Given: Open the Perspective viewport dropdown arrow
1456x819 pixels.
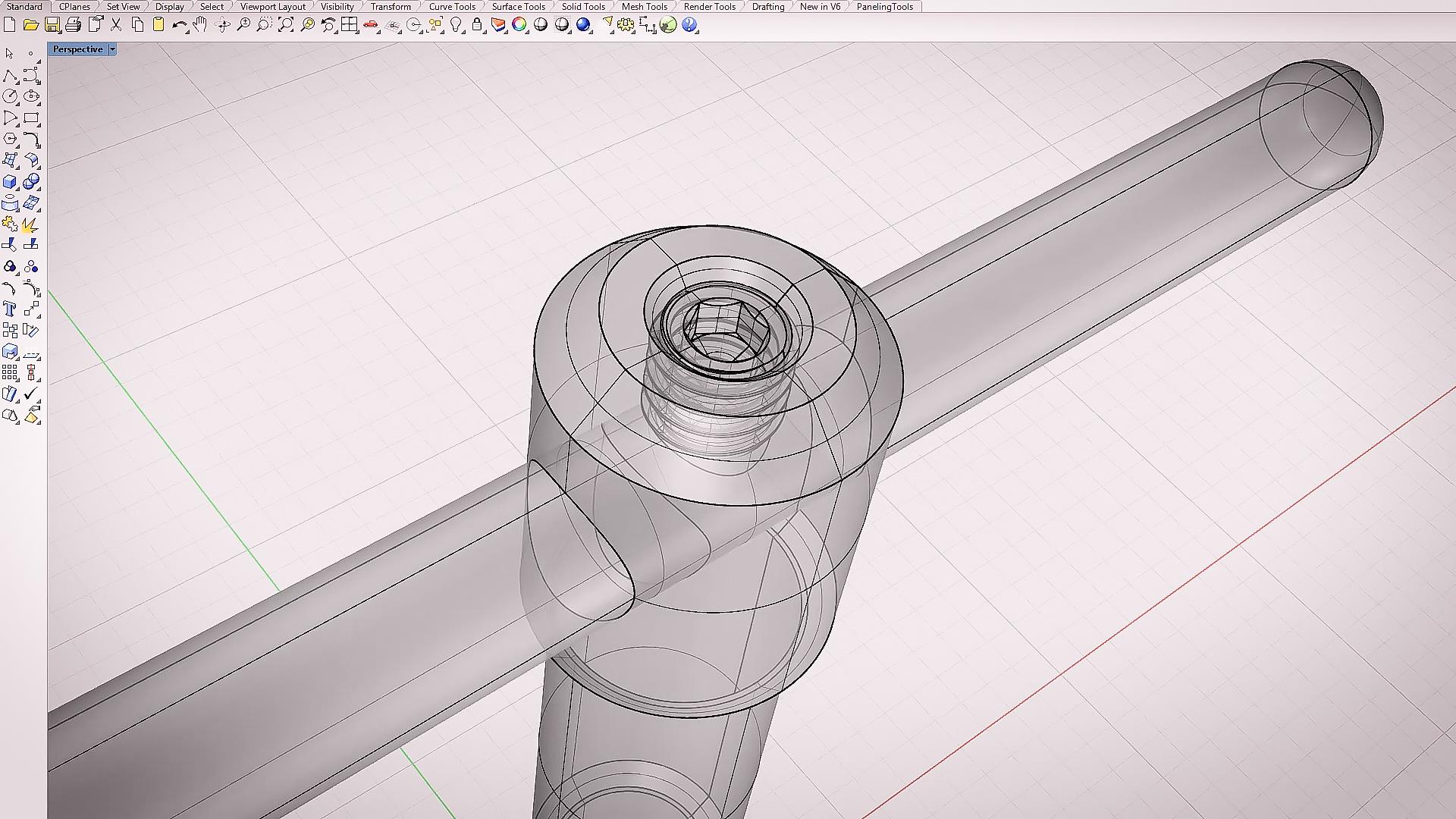Looking at the screenshot, I should coord(112,49).
